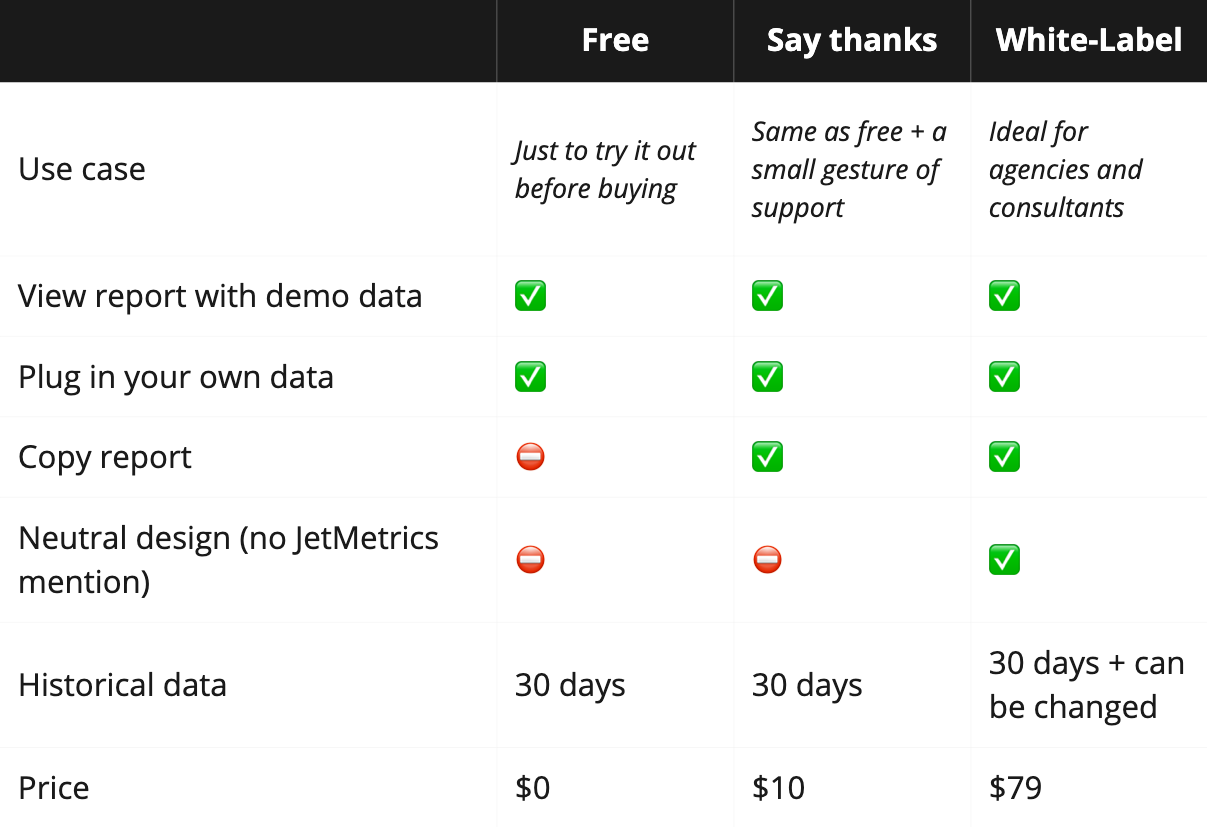This screenshot has height=827, width=1207.
Task: Click Say thanks no-entry icon for Neutral design
Action: [x=767, y=560]
